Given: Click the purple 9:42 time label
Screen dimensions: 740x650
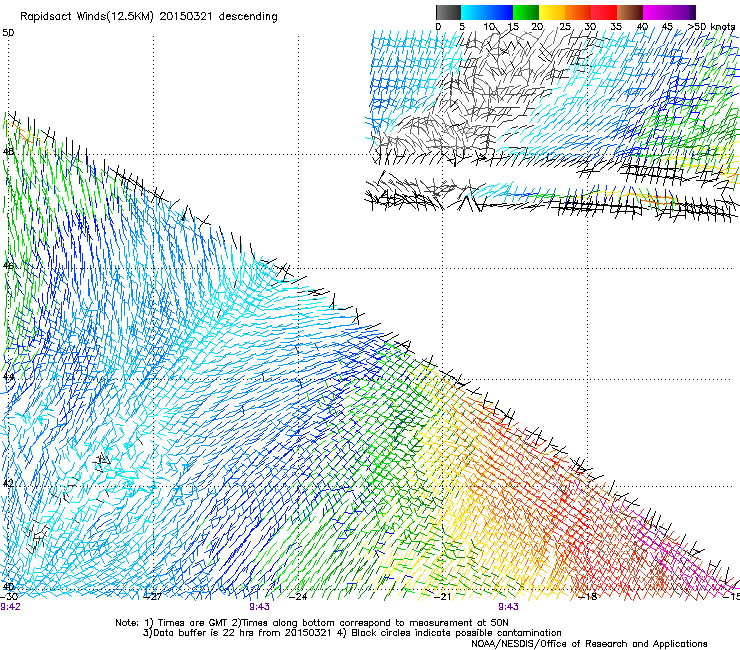Looking at the screenshot, I should (10, 607).
